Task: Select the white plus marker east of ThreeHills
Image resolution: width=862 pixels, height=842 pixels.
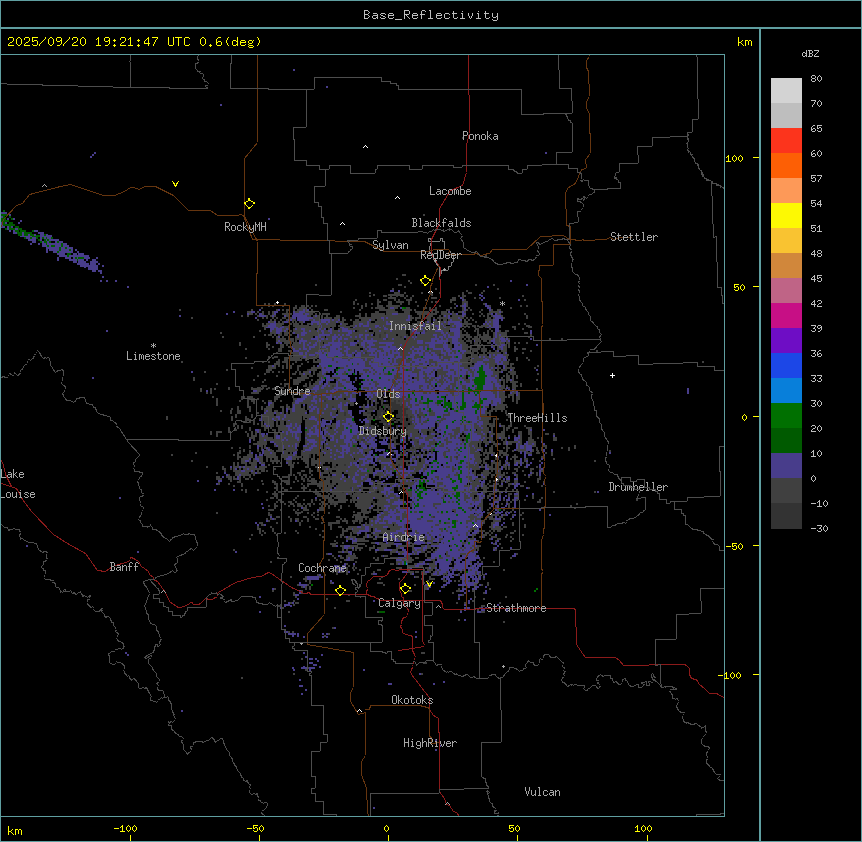Action: [612, 375]
